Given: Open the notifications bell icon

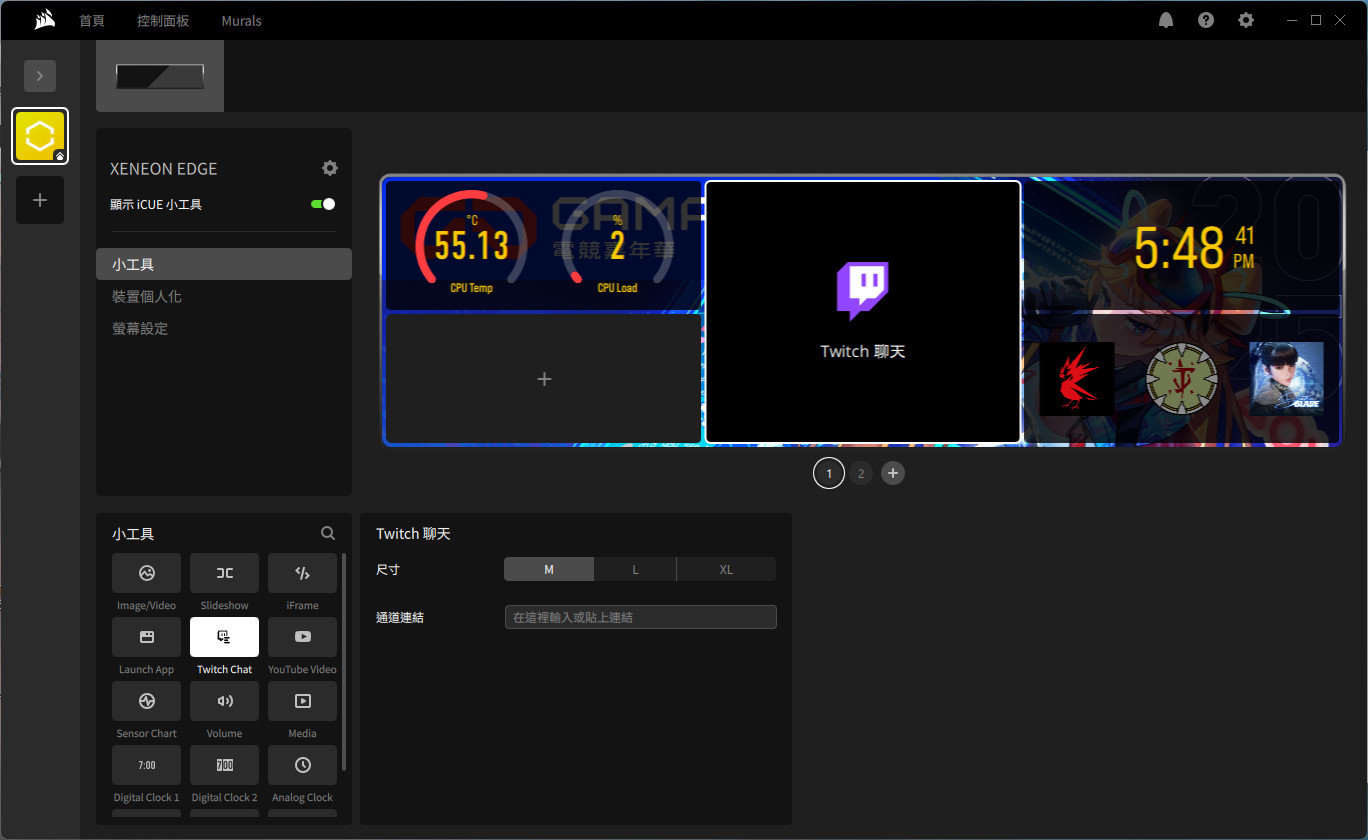Looking at the screenshot, I should pos(1166,20).
